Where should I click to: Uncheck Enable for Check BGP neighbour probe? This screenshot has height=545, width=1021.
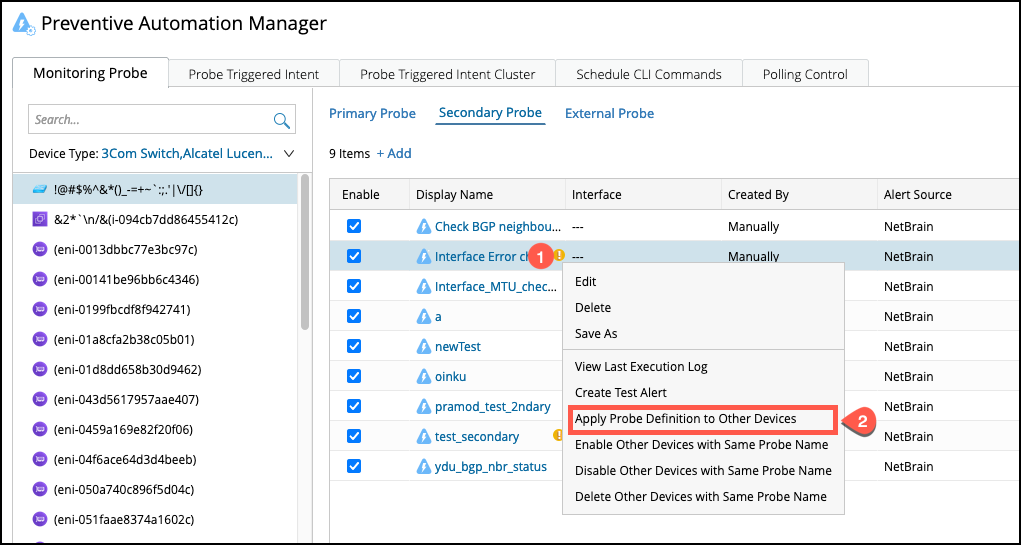354,227
